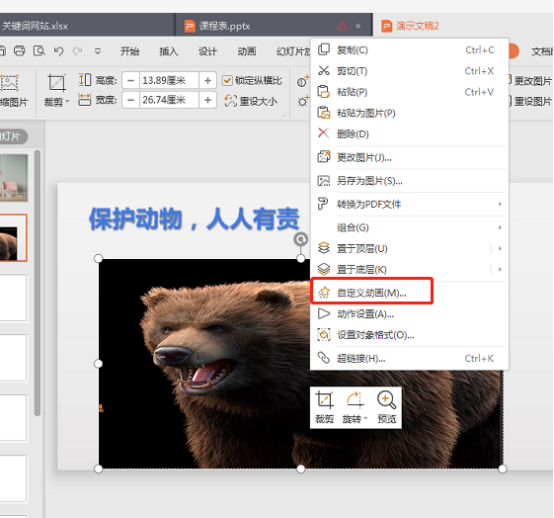
Task: Click the Format Object (设置对象格式) icon
Action: (x=324, y=334)
